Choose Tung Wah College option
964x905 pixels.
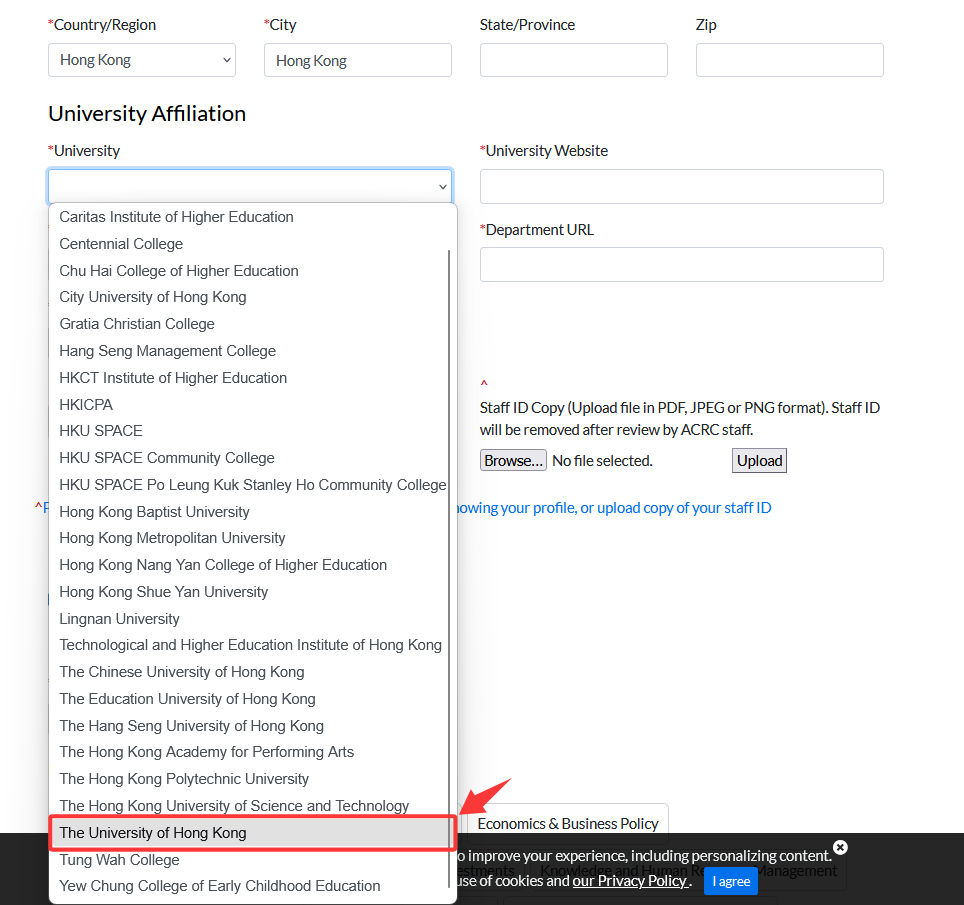[x=249, y=860]
